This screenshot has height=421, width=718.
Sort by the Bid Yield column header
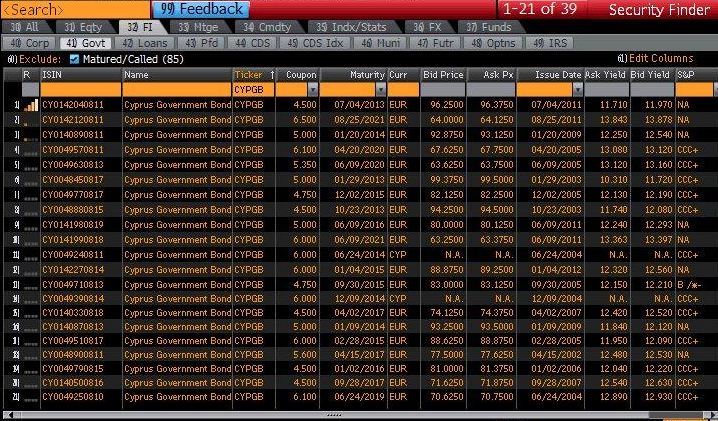652,75
